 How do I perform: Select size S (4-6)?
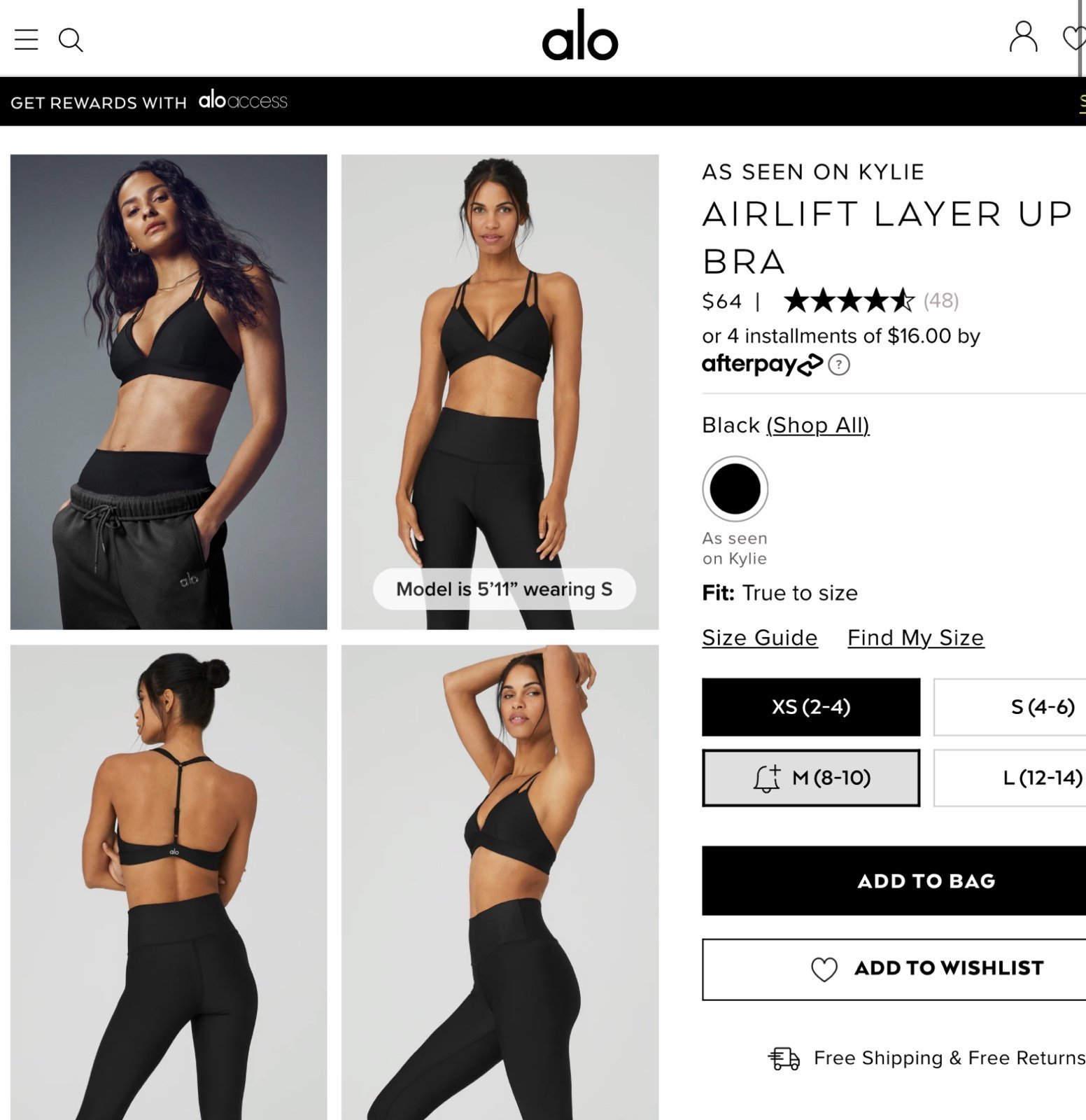[1010, 707]
